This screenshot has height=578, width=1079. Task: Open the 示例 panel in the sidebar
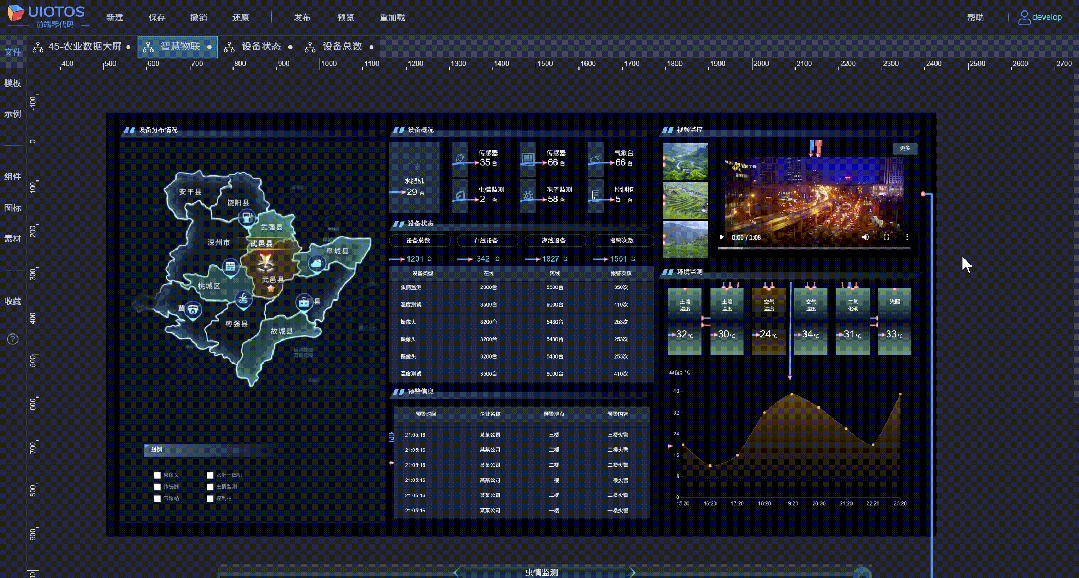click(12, 114)
